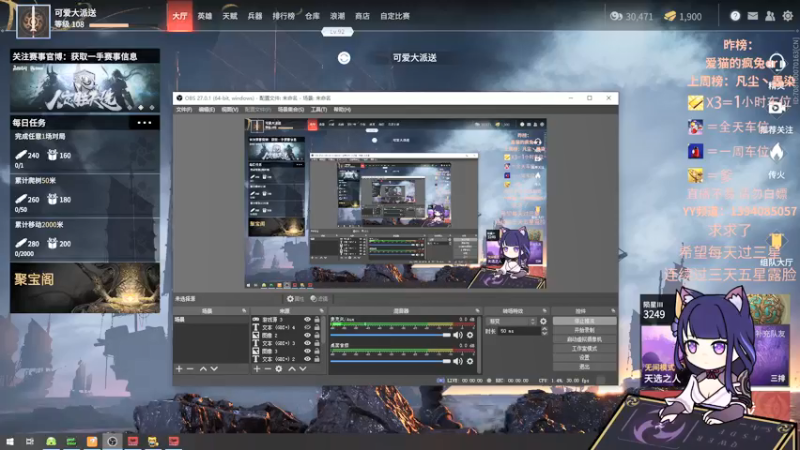
Task: Click transition duration 50 ms field
Action: (519, 331)
